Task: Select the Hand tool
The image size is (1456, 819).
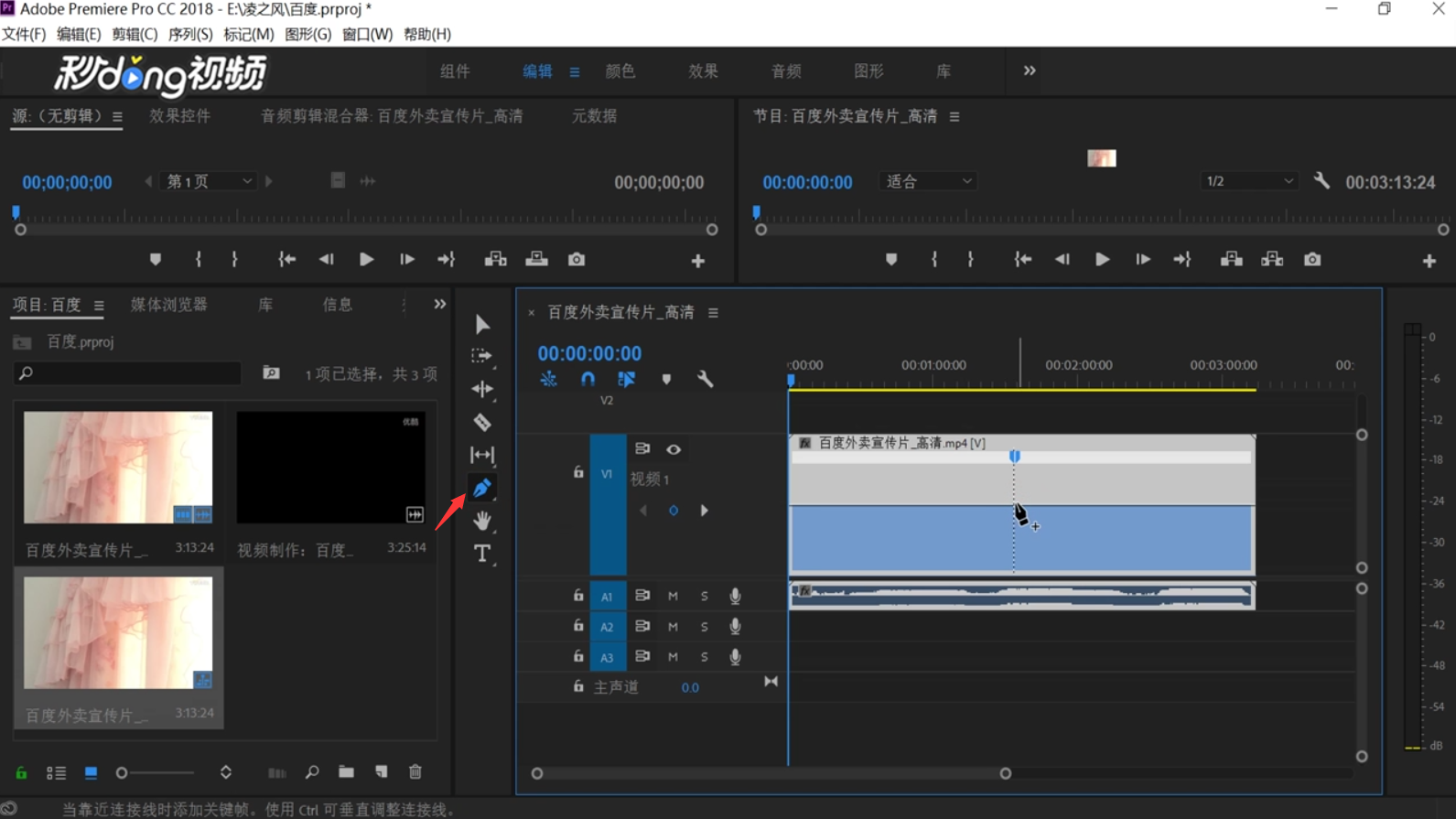Action: tap(482, 521)
